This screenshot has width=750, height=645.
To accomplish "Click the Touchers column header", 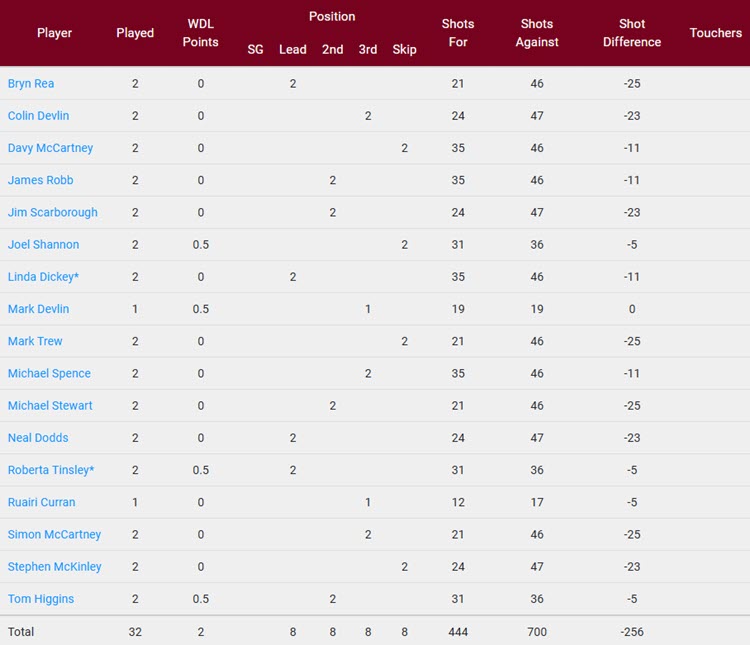I will click(x=716, y=33).
